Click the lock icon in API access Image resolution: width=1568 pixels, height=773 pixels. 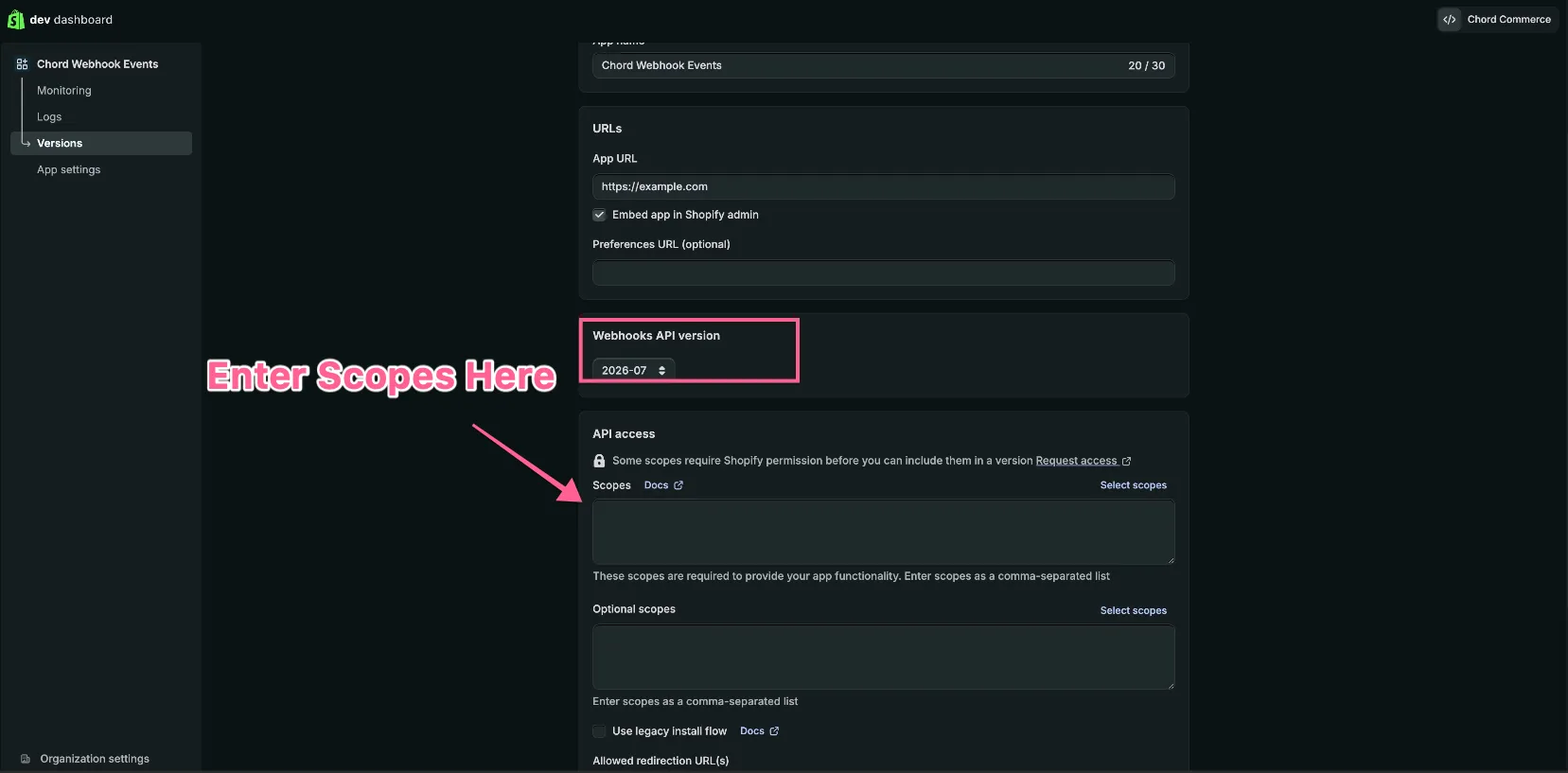(x=599, y=461)
